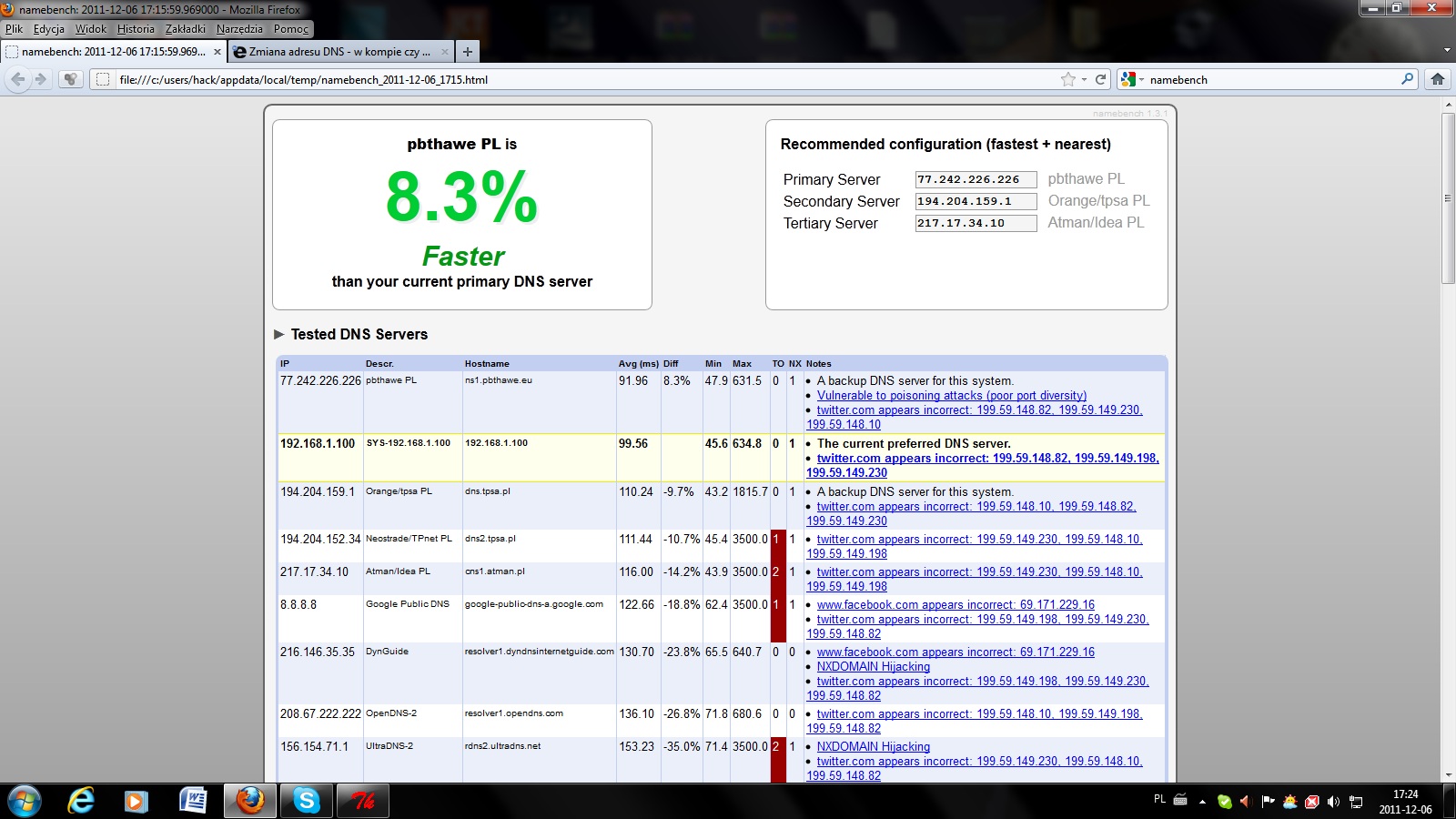
Task: Click the keyboard icon in the system tray
Action: pos(1180,800)
